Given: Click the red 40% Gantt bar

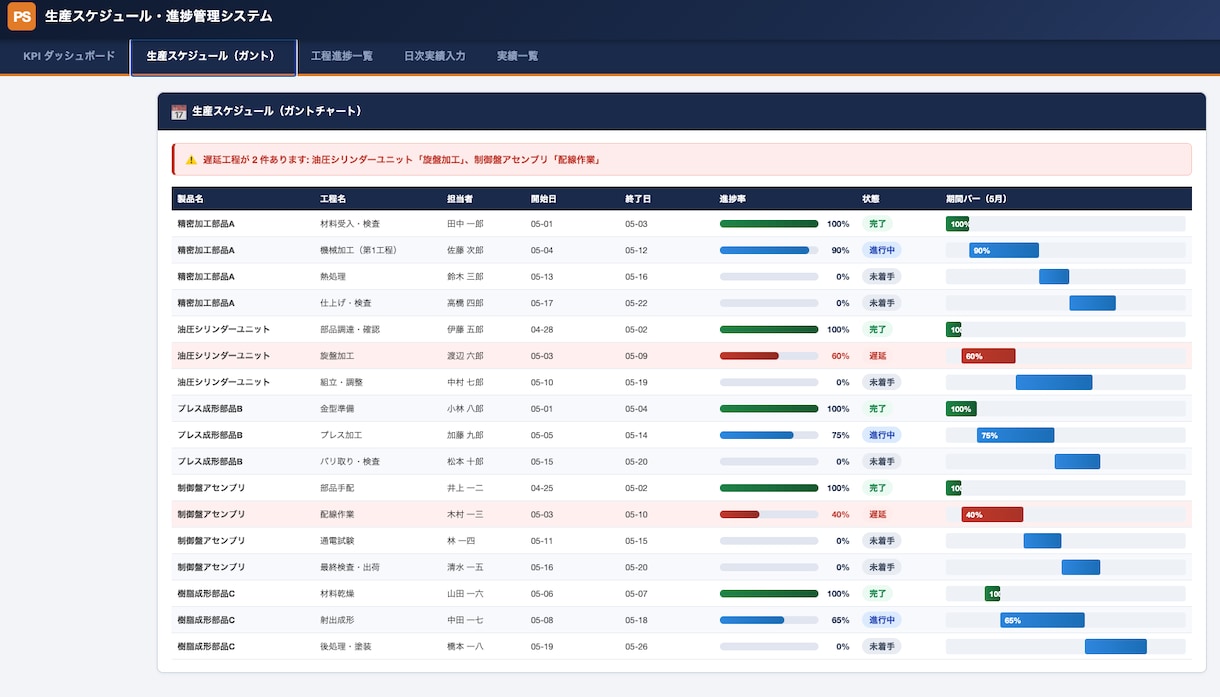Looking at the screenshot, I should coord(993,514).
